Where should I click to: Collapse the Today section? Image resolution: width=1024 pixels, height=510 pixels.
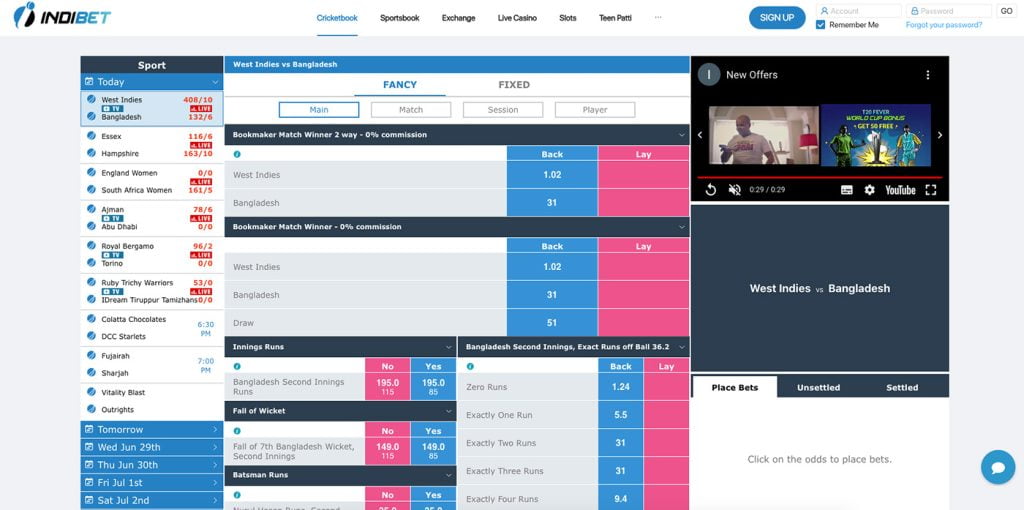(152, 82)
